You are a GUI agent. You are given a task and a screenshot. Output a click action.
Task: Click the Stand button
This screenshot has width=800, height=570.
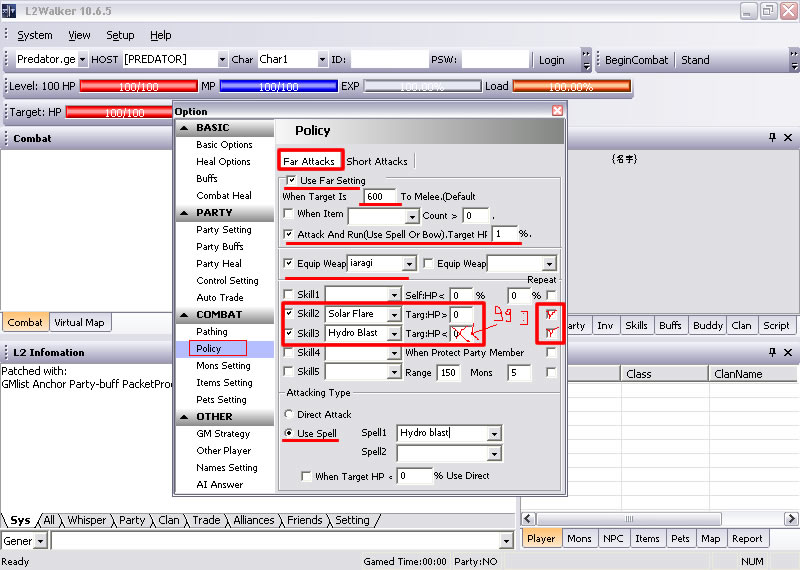coord(695,60)
